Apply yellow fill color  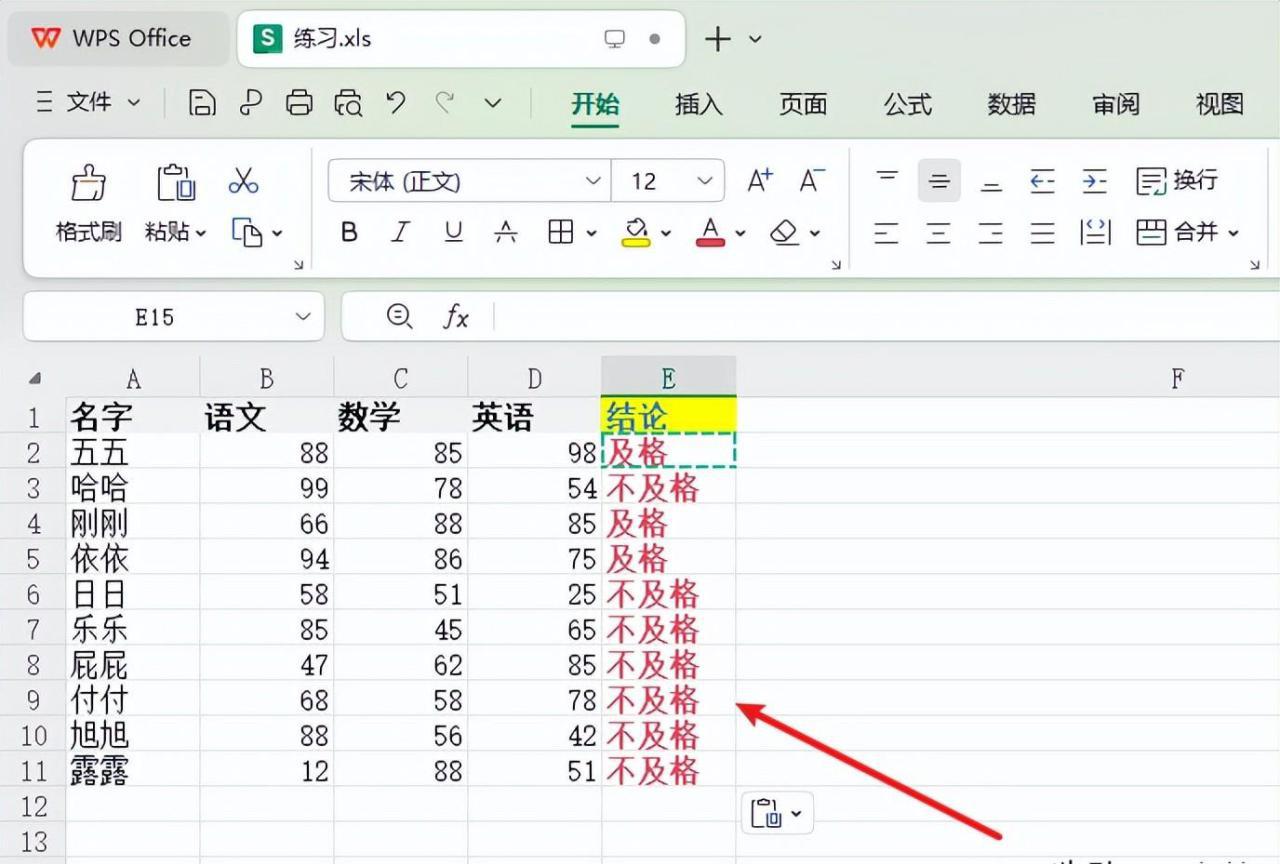(636, 233)
